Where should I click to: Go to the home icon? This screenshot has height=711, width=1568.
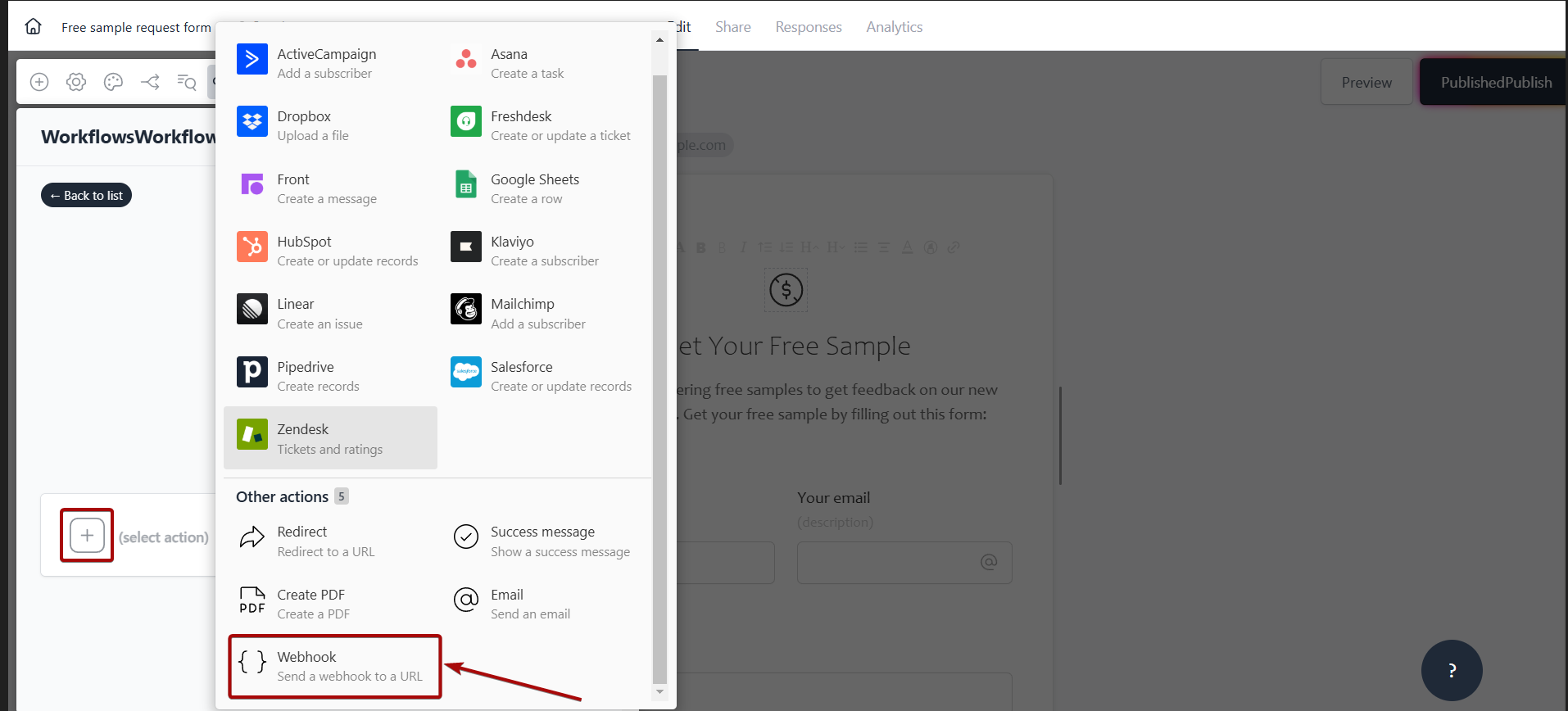(x=33, y=26)
